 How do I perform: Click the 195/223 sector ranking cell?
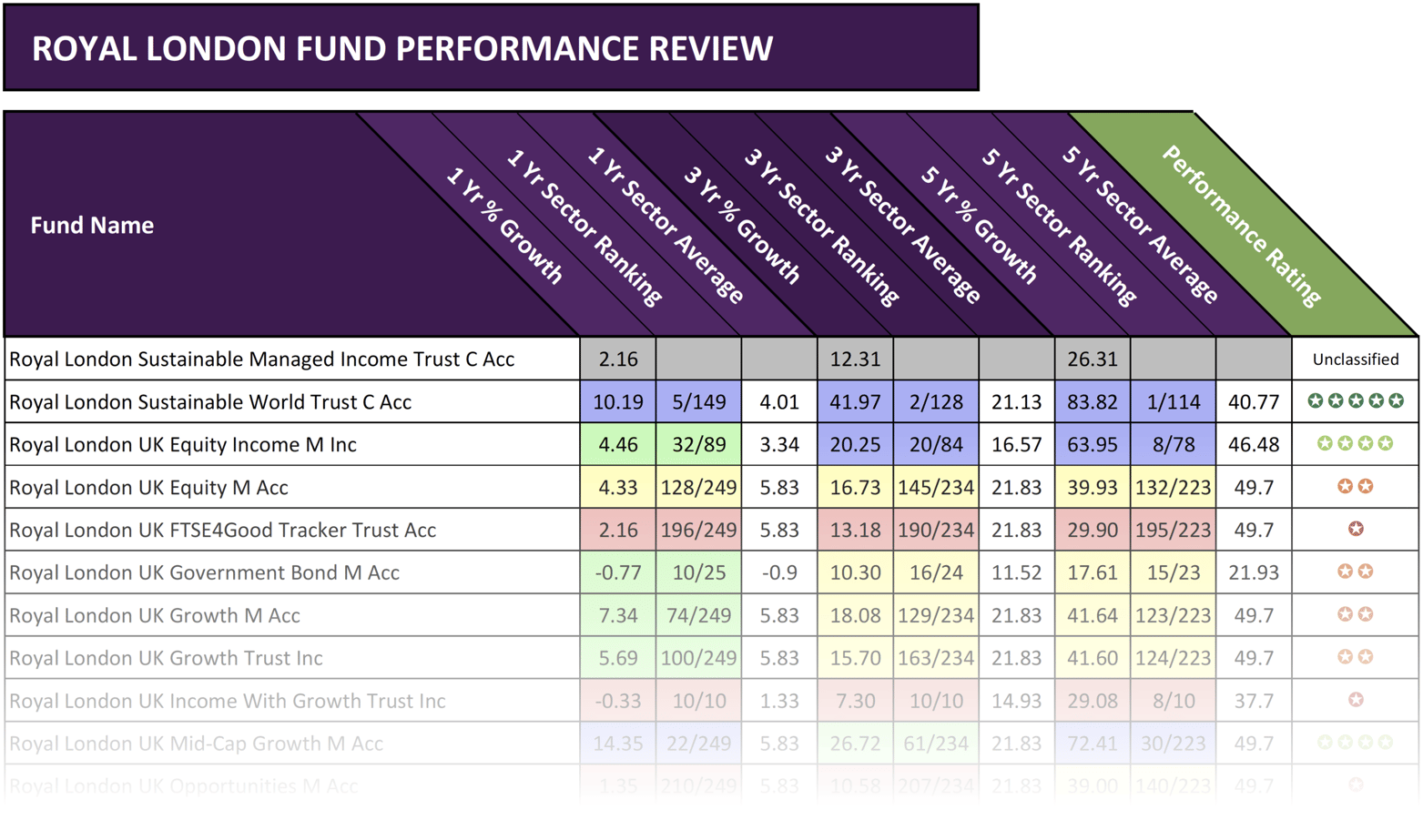pyautogui.click(x=1174, y=531)
